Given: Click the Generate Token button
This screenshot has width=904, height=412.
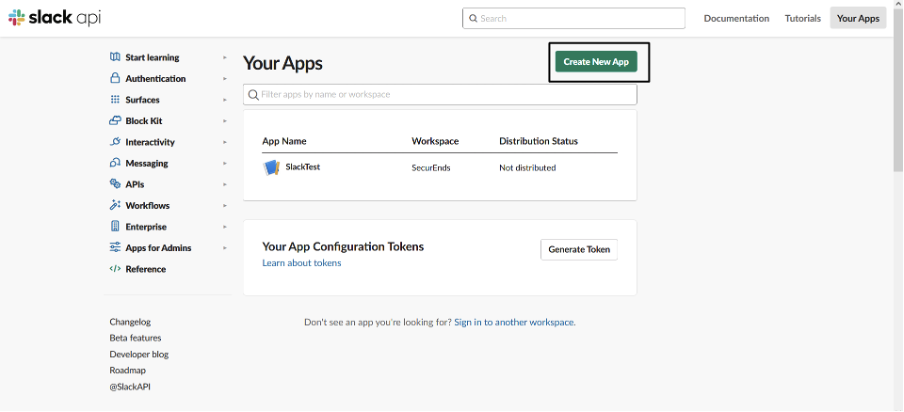Looking at the screenshot, I should tap(579, 250).
